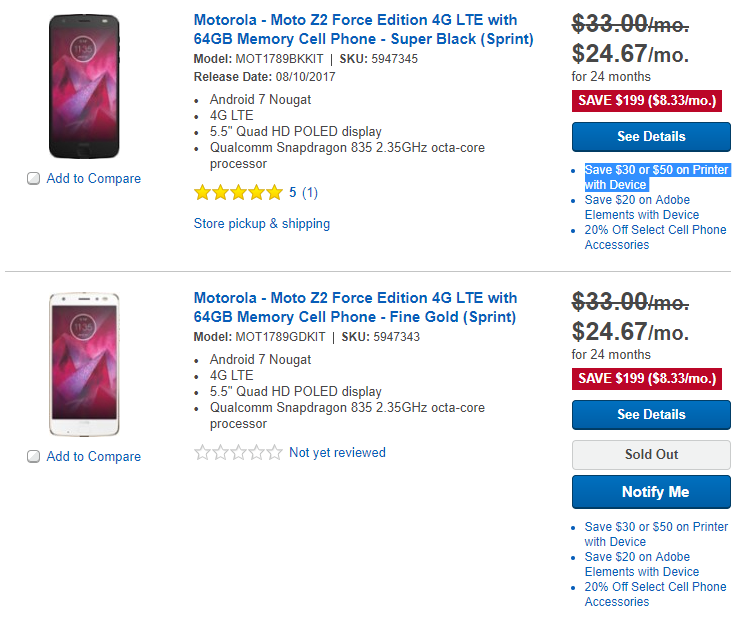Click the empty star rating icons
The height and width of the screenshot is (619, 744).
[238, 453]
